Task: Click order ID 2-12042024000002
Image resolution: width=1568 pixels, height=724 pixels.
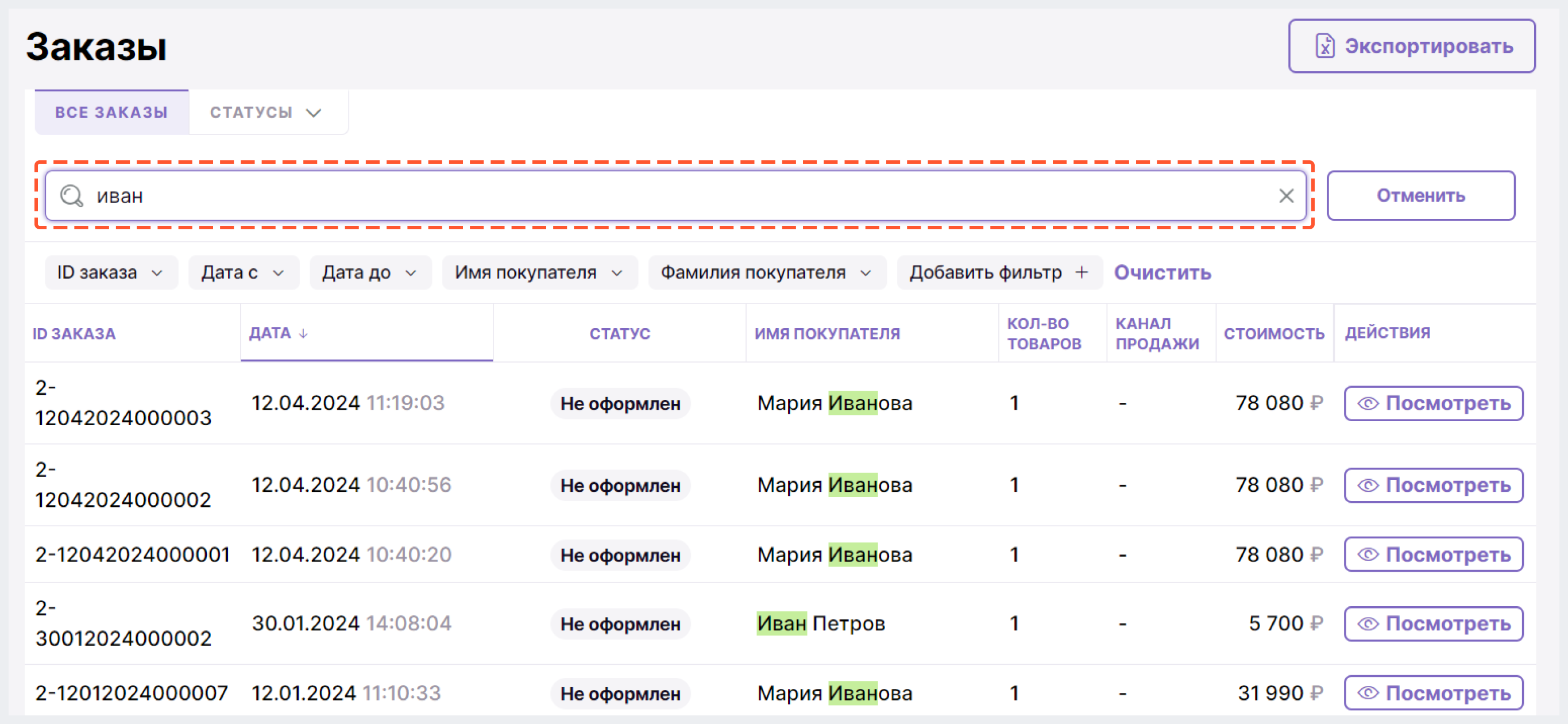Action: tap(123, 485)
